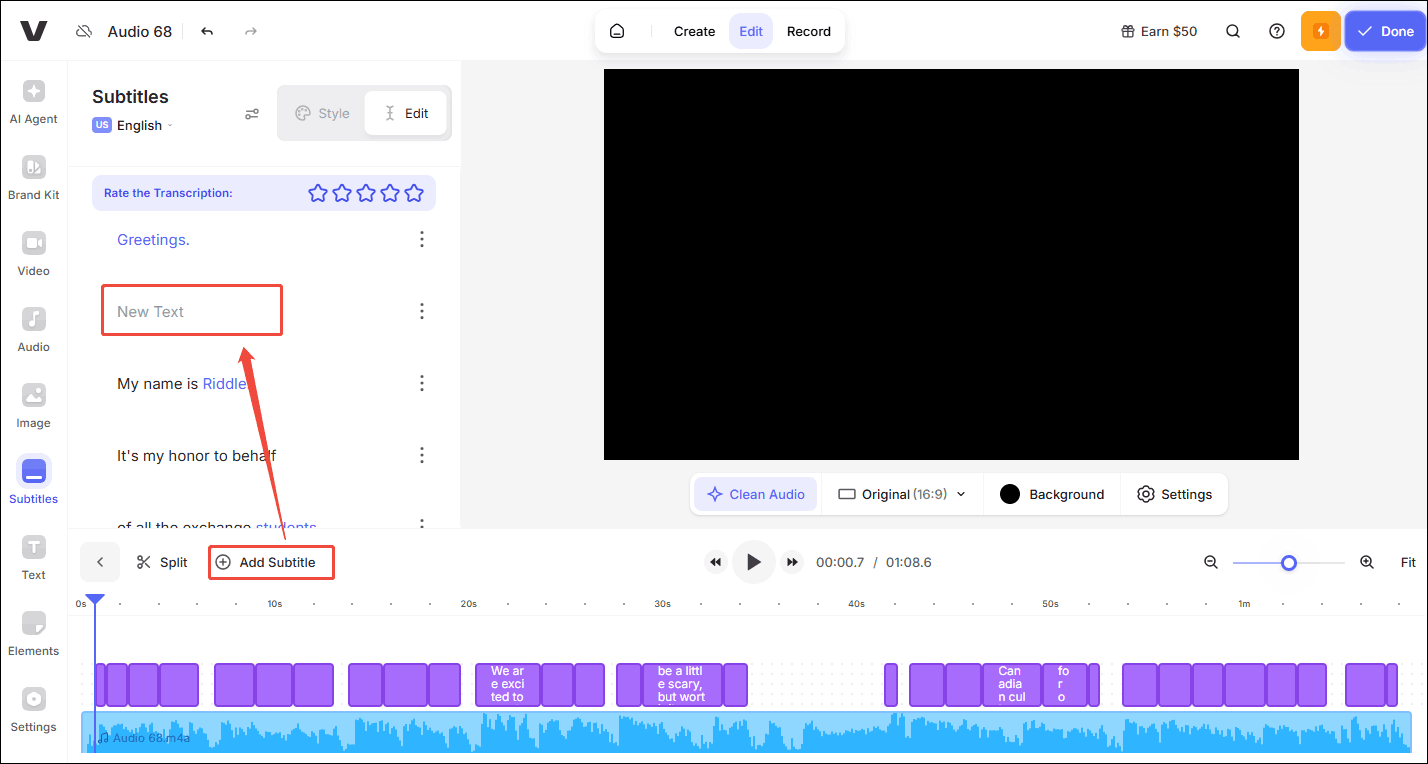1428x764 pixels.
Task: Click the 'My name is Riddle' subtitle line
Action: (x=182, y=383)
